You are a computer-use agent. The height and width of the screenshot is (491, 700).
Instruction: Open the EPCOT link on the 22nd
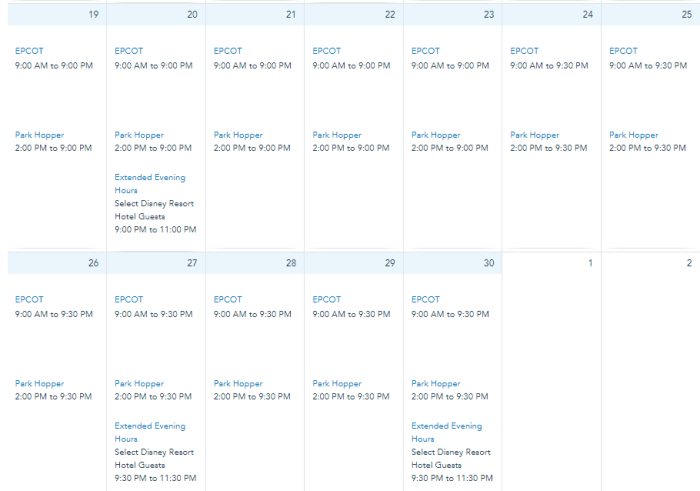(x=327, y=51)
